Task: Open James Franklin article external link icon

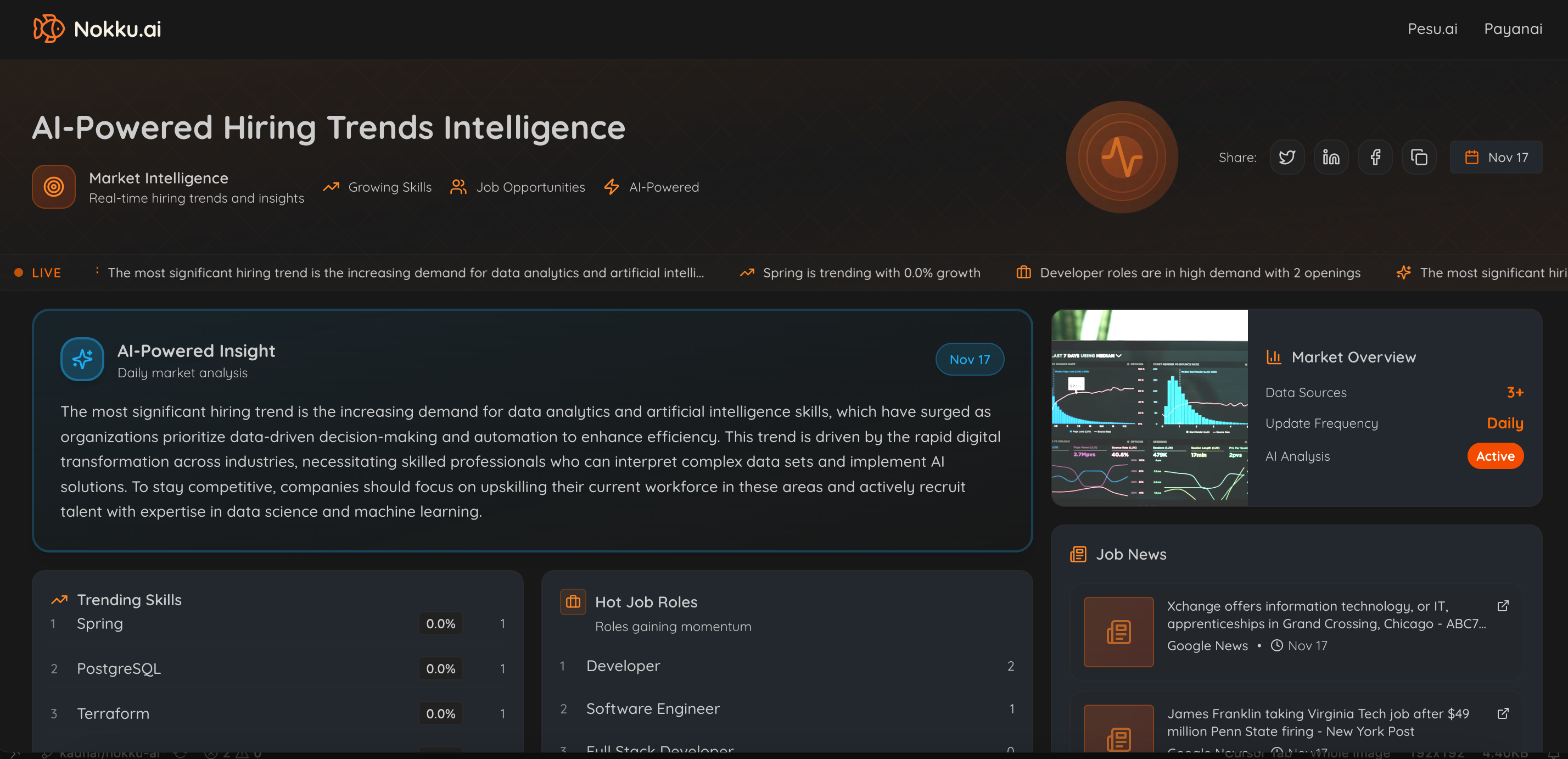Action: click(x=1503, y=713)
